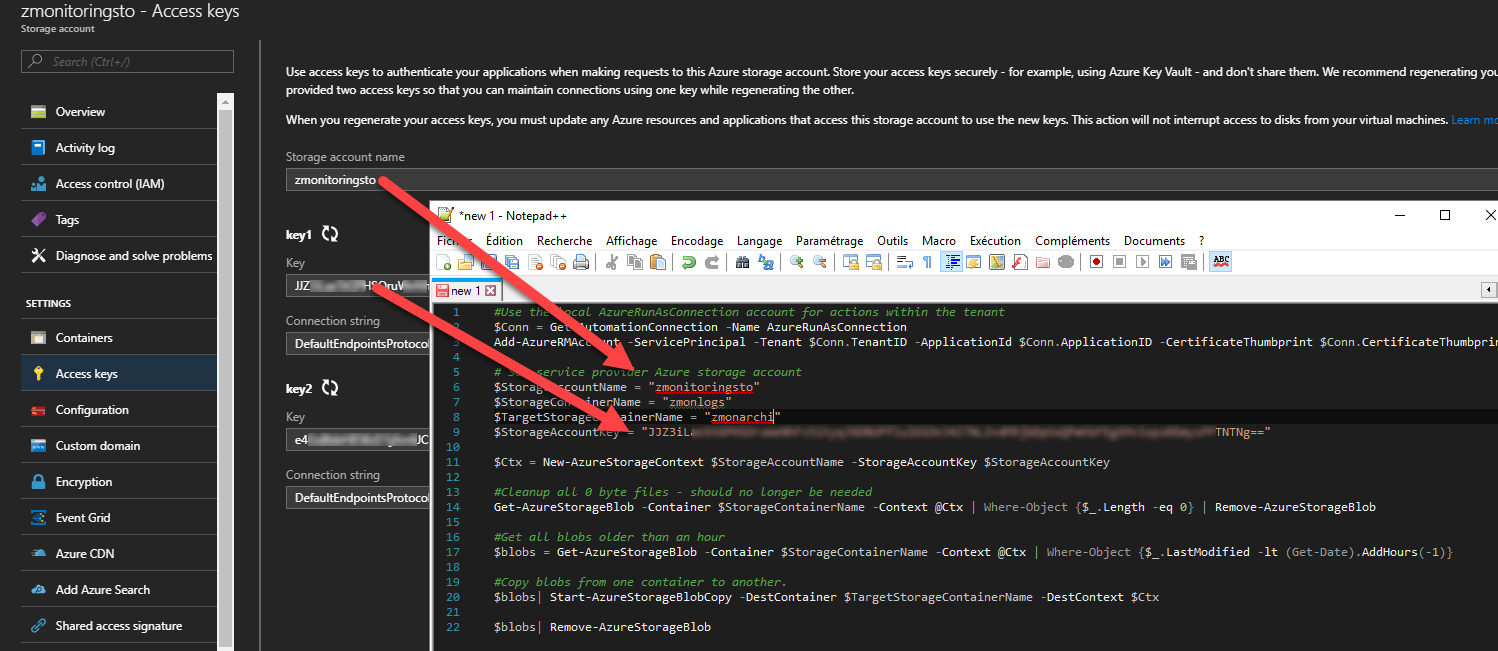The height and width of the screenshot is (651, 1498).
Task: Close the 'new 1' tab with its X
Action: pos(490,291)
